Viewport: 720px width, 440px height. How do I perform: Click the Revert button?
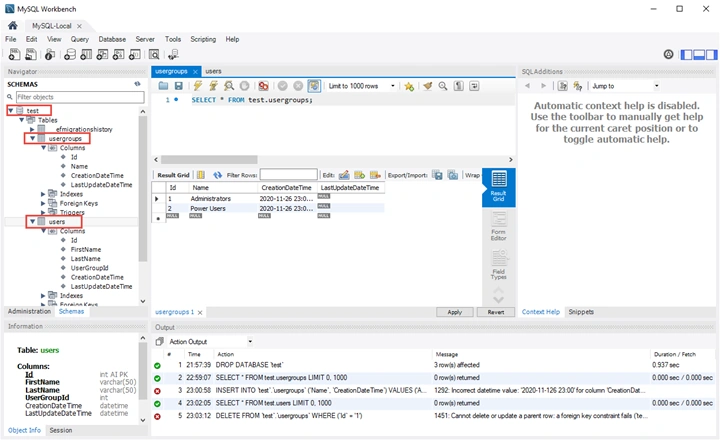[496, 312]
